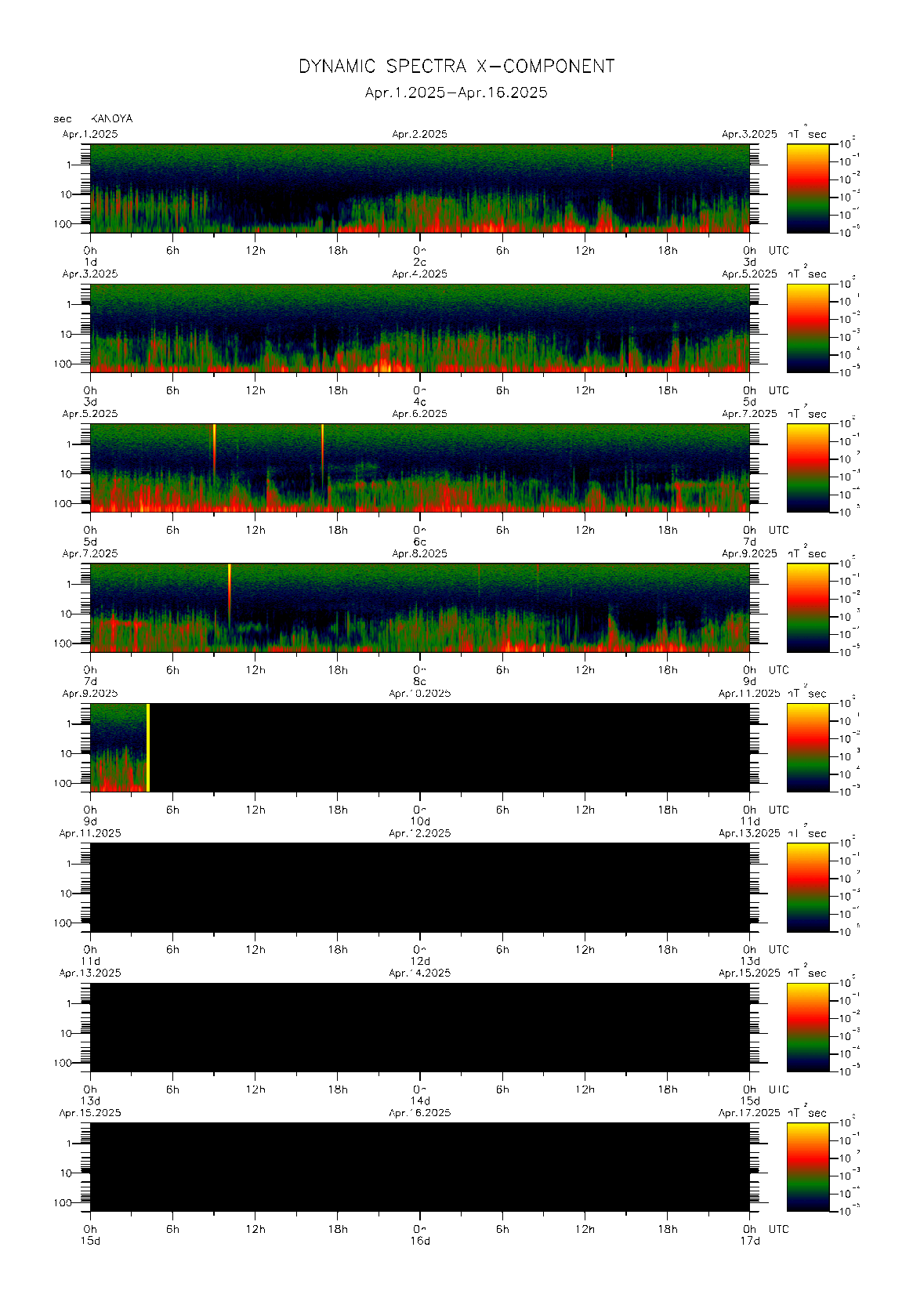Pick the colorbar beside third spectrogram
This screenshot has height=1316, width=913.
coord(807,468)
